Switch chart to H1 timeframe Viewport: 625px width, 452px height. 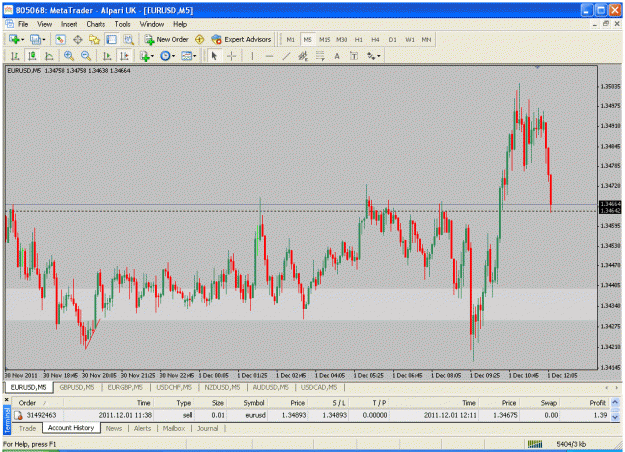pos(359,39)
